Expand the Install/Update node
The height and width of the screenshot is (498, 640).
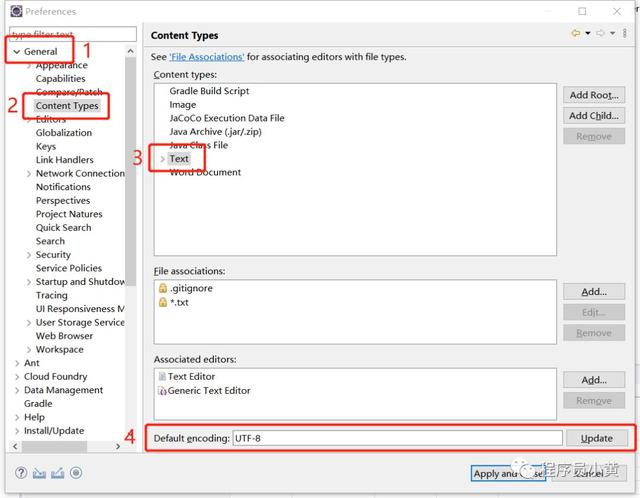pos(17,431)
